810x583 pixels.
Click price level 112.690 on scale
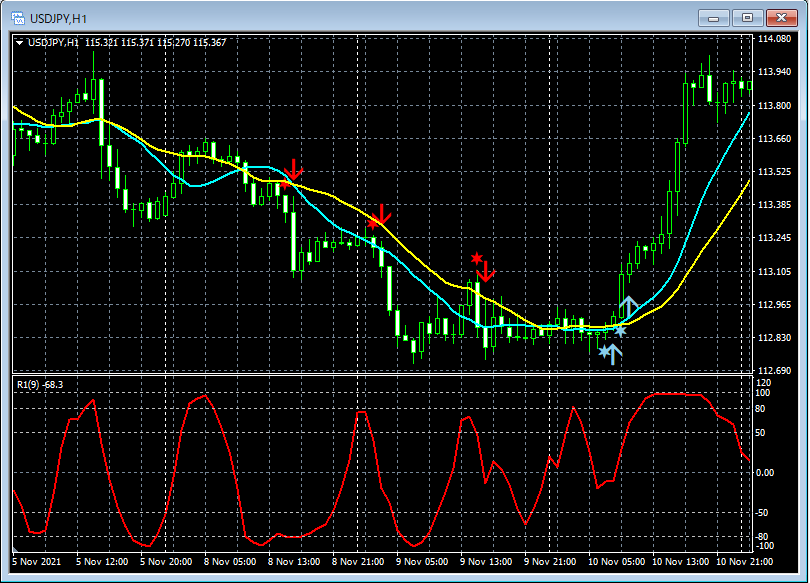(x=774, y=371)
